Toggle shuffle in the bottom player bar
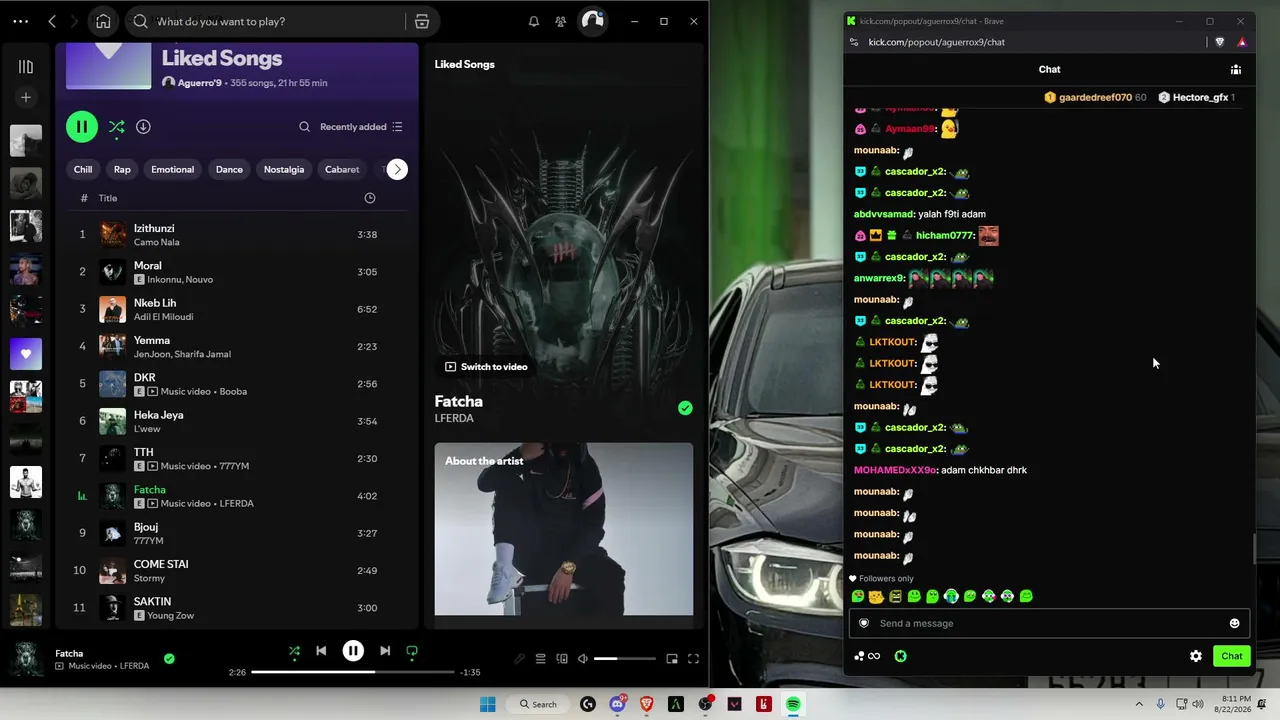Screen dimensions: 1280x720 (294, 651)
